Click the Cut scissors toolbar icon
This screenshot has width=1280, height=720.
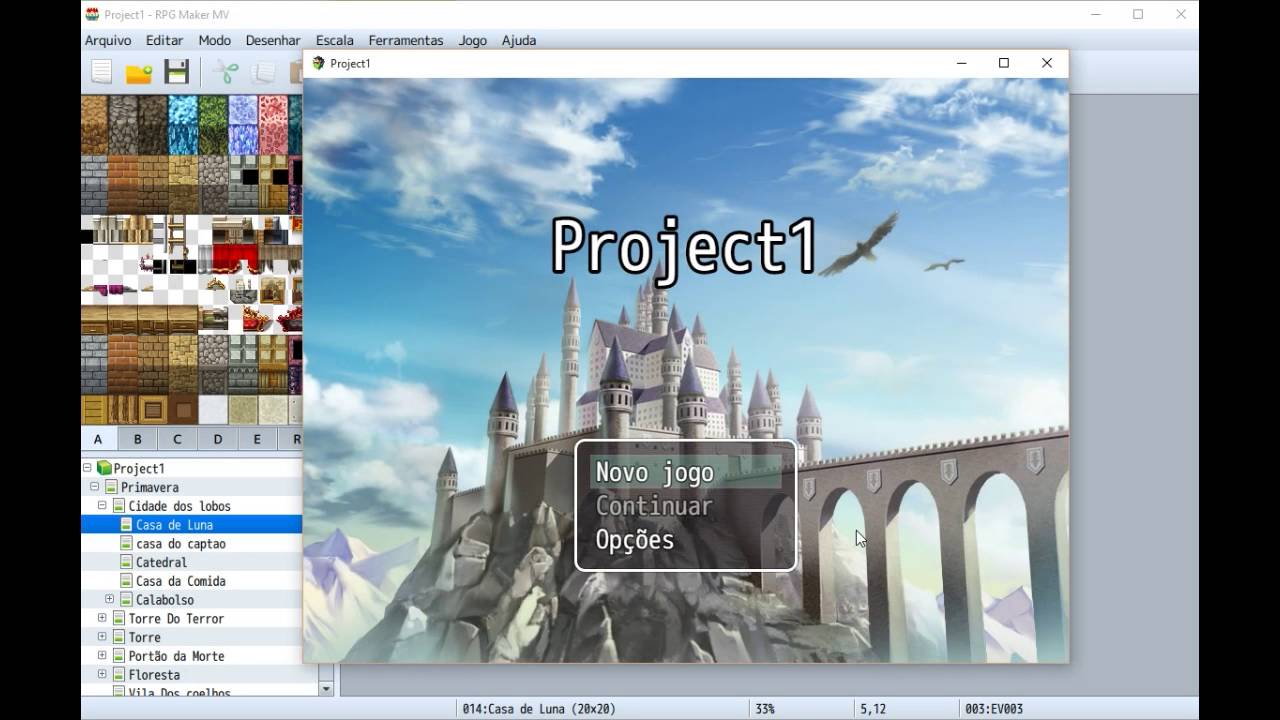coord(227,72)
